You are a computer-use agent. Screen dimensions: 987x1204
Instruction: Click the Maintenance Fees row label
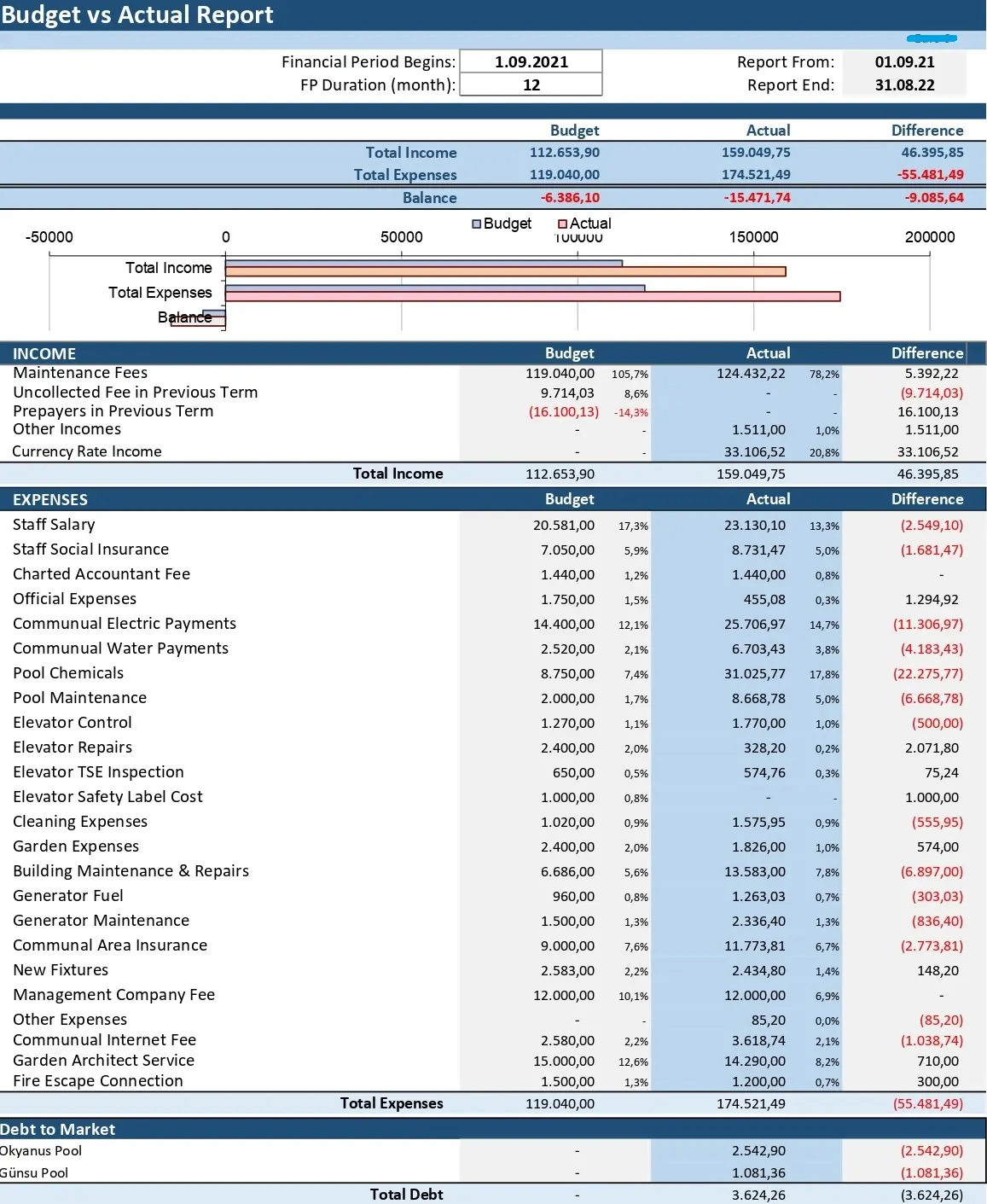80,373
